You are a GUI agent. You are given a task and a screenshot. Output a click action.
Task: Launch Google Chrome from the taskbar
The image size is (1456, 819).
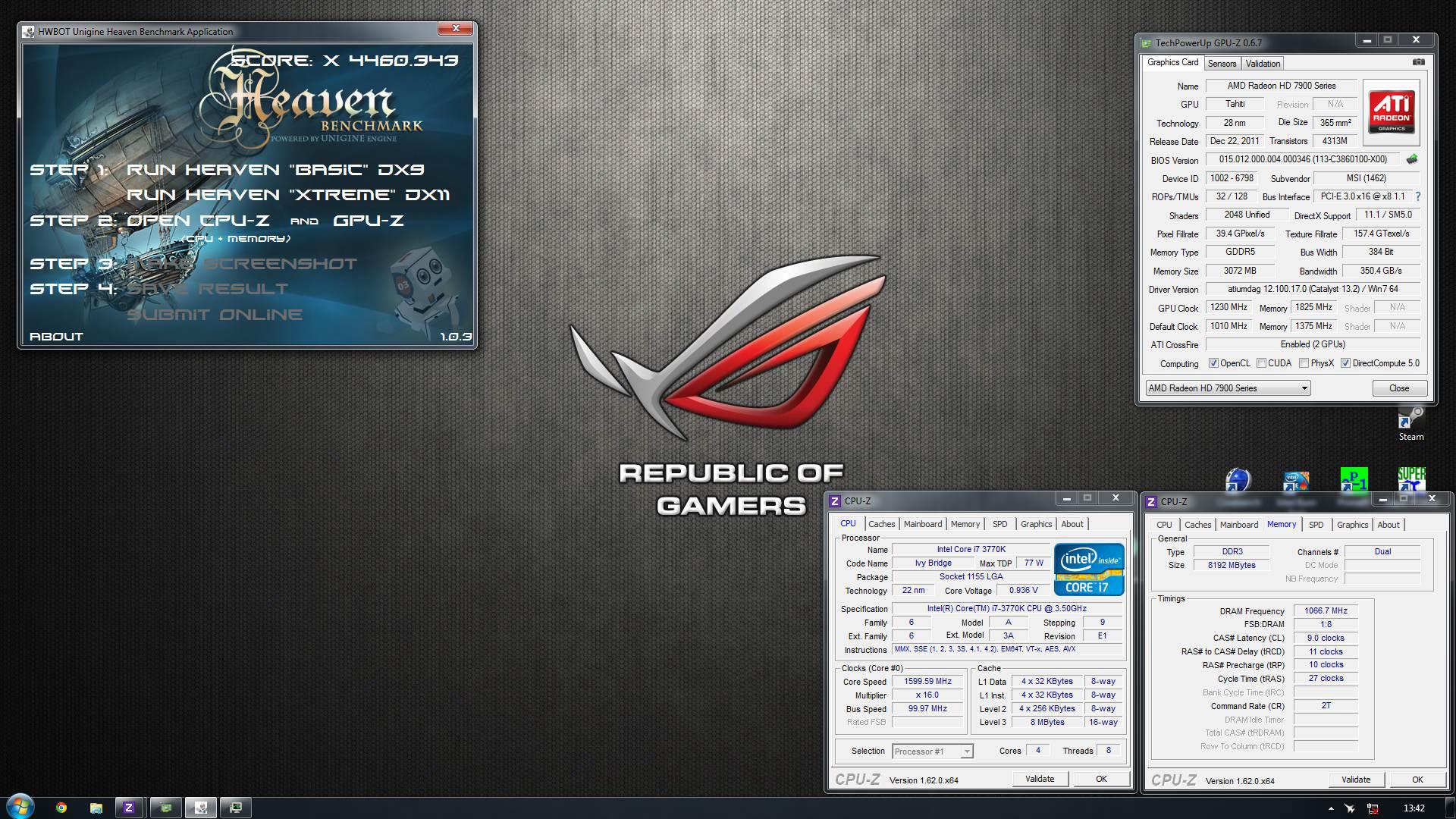pyautogui.click(x=61, y=808)
